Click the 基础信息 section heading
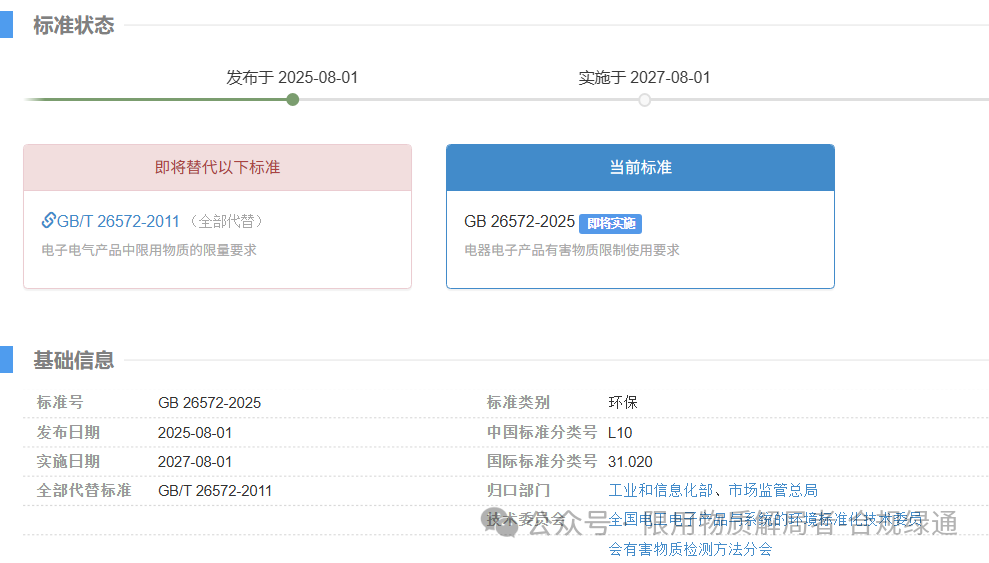989x563 pixels. [x=73, y=360]
